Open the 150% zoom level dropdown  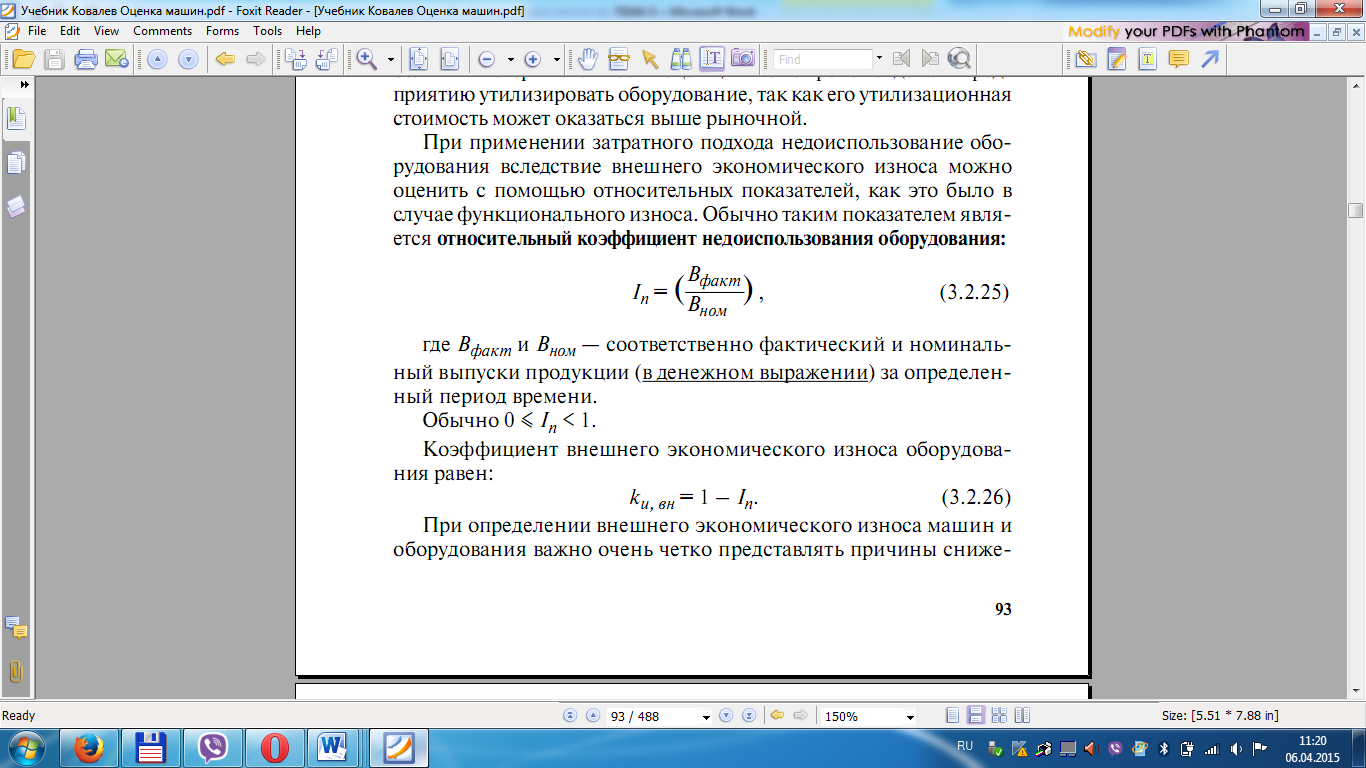tap(910, 717)
